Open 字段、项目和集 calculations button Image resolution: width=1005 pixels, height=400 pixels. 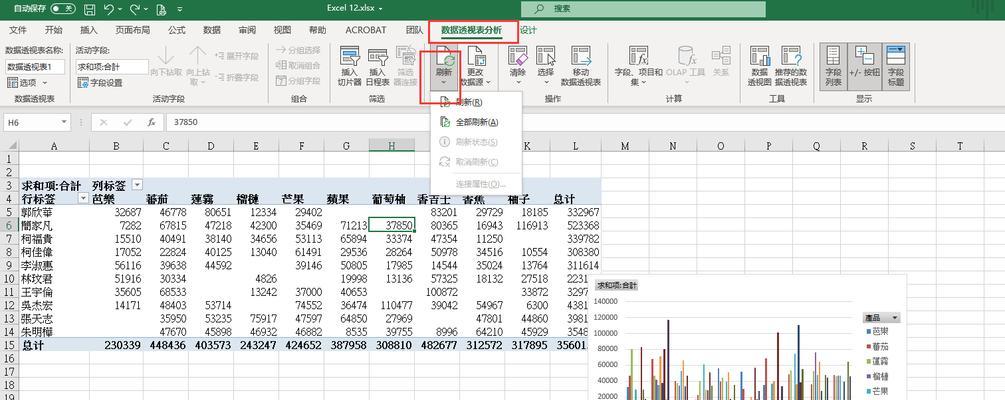tap(638, 66)
